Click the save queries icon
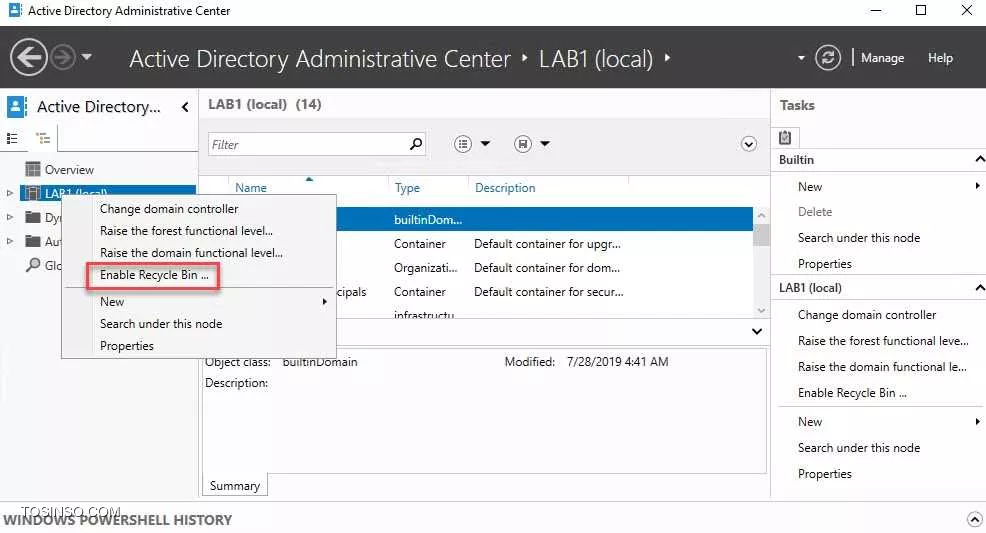 click(x=523, y=144)
